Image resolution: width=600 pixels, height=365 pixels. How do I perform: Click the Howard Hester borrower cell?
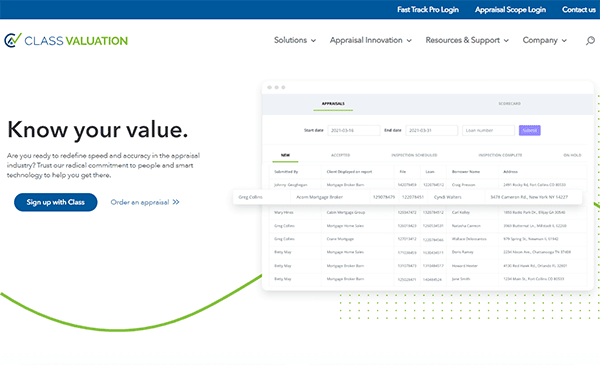tap(465, 266)
